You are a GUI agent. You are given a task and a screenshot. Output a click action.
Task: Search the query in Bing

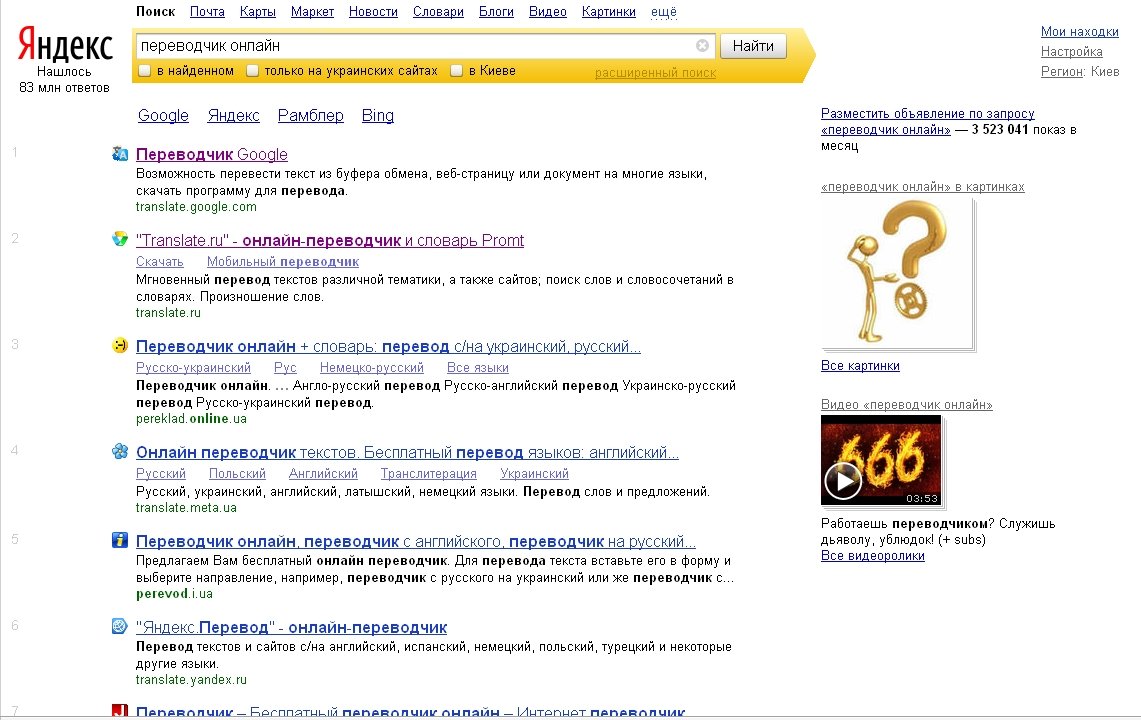click(x=378, y=115)
